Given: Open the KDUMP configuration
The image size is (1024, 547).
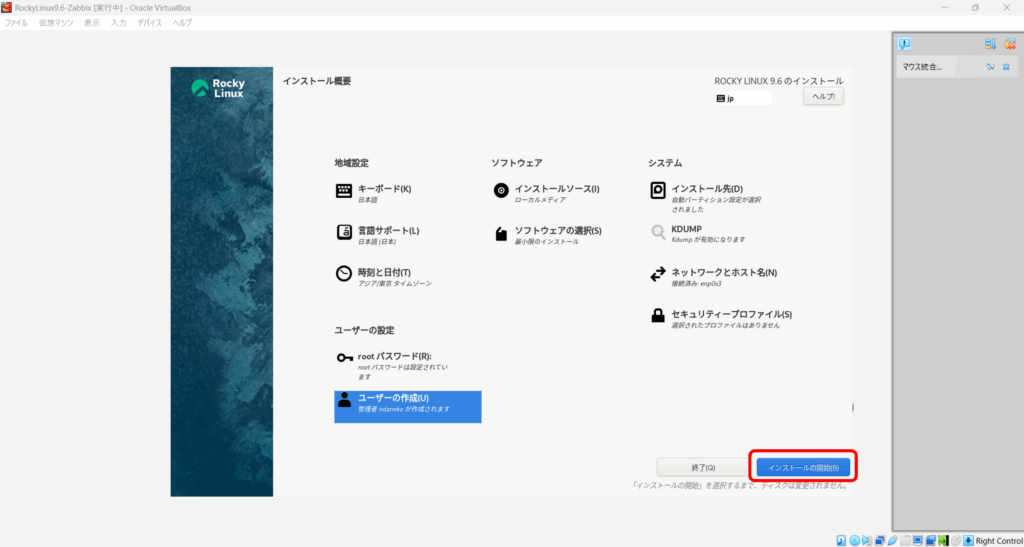Looking at the screenshot, I should click(698, 234).
